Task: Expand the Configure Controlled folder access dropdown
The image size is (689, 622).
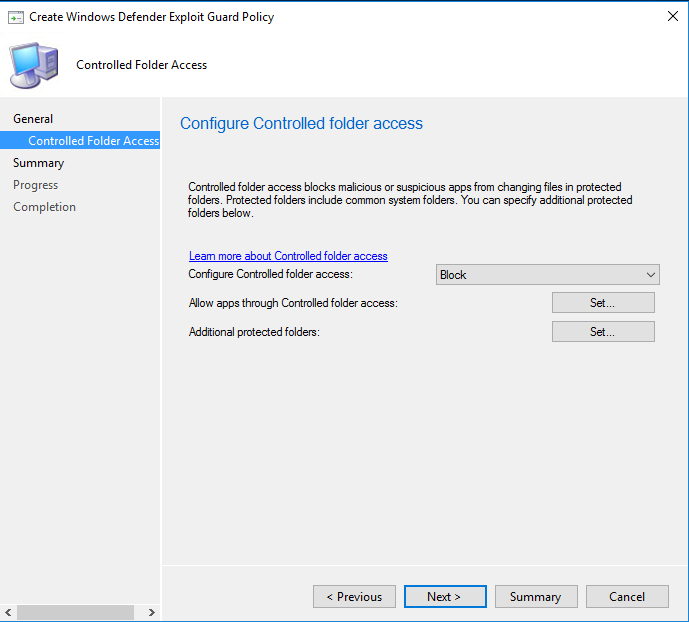Action: pos(547,275)
